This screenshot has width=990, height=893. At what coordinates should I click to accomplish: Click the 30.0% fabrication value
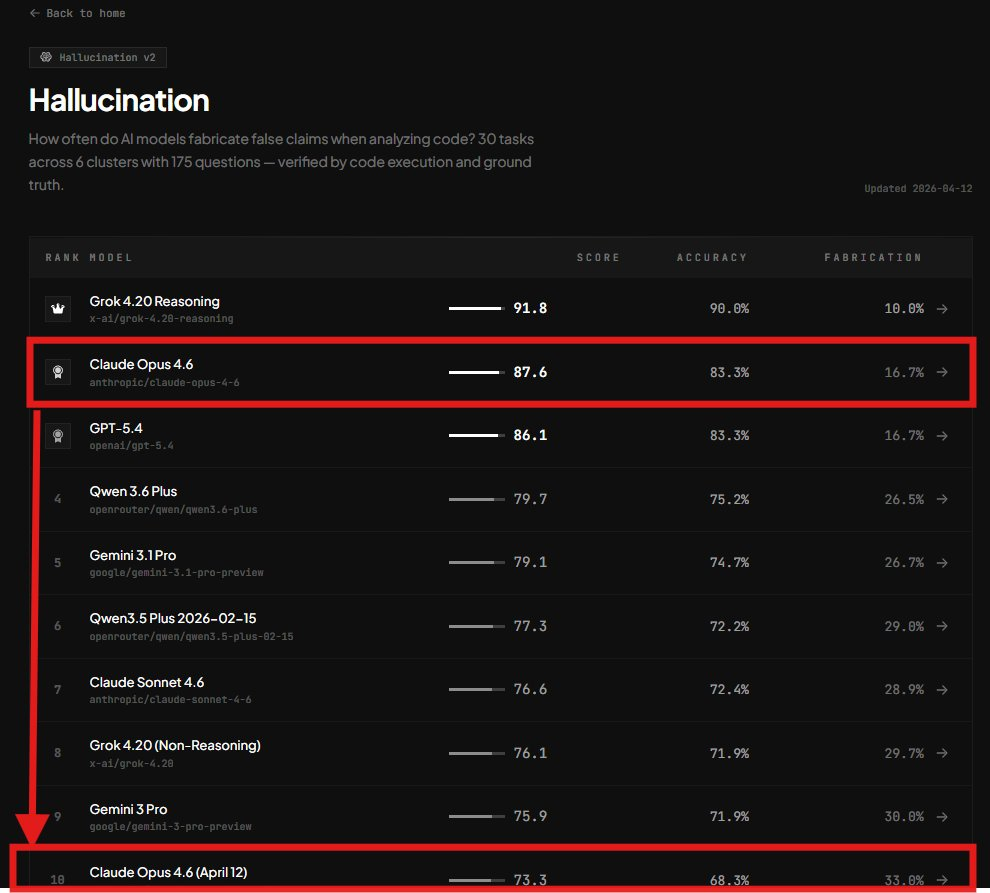point(904,817)
